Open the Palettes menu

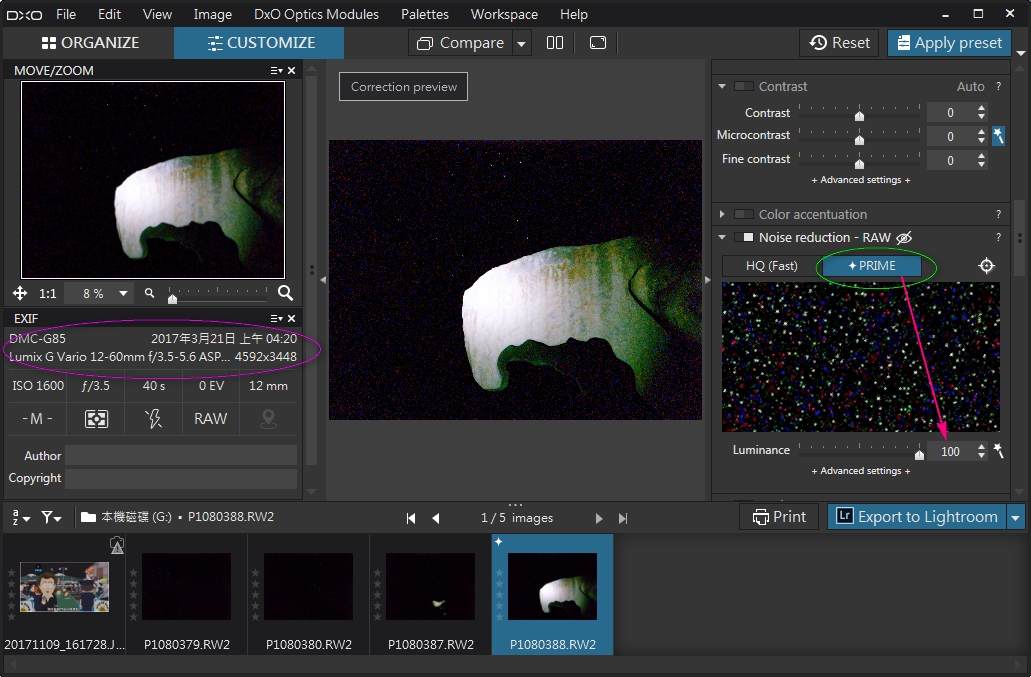425,14
